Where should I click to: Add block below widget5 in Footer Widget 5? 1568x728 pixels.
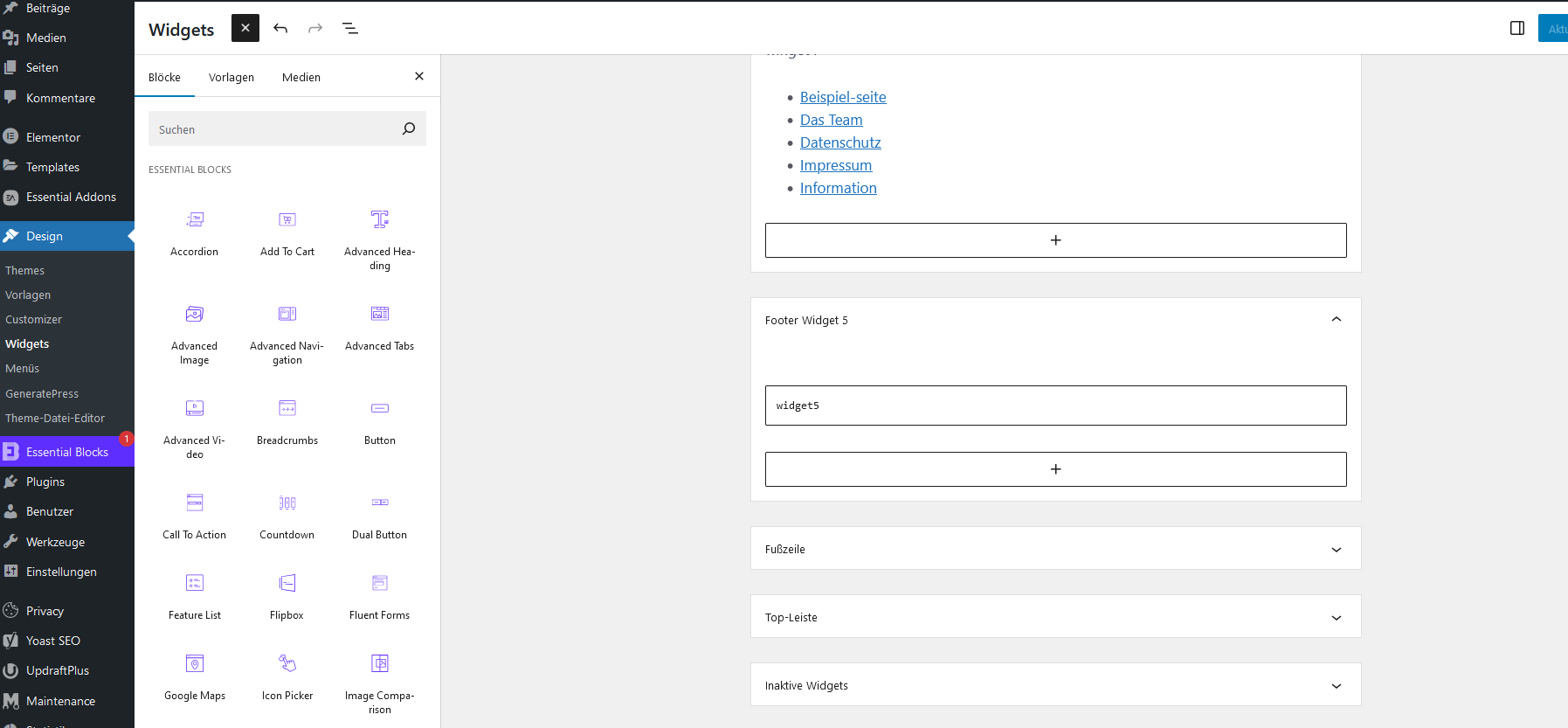[x=1055, y=469]
